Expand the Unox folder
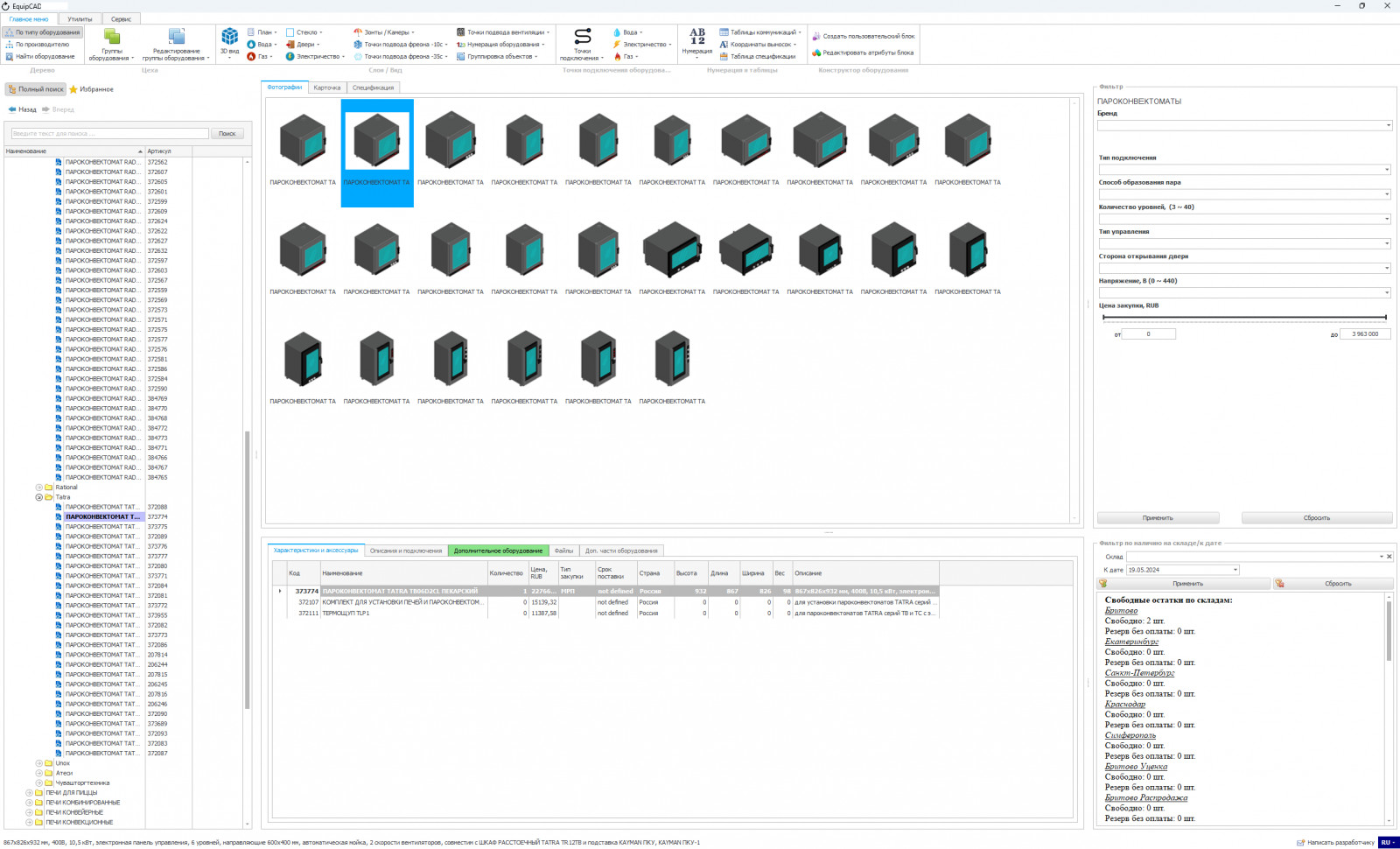The image size is (1400, 849). (38, 763)
